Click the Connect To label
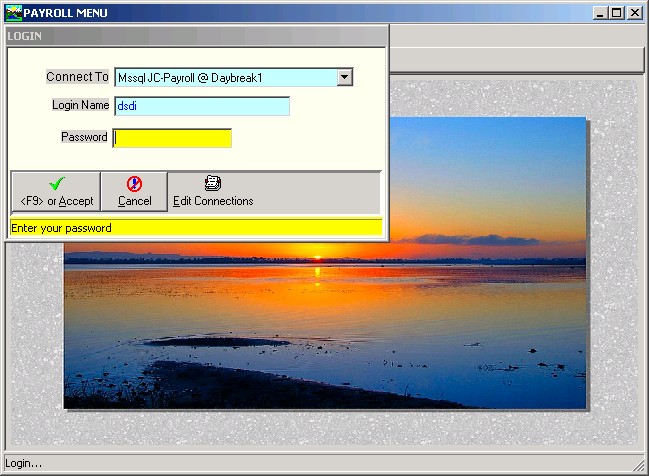 pos(77,77)
